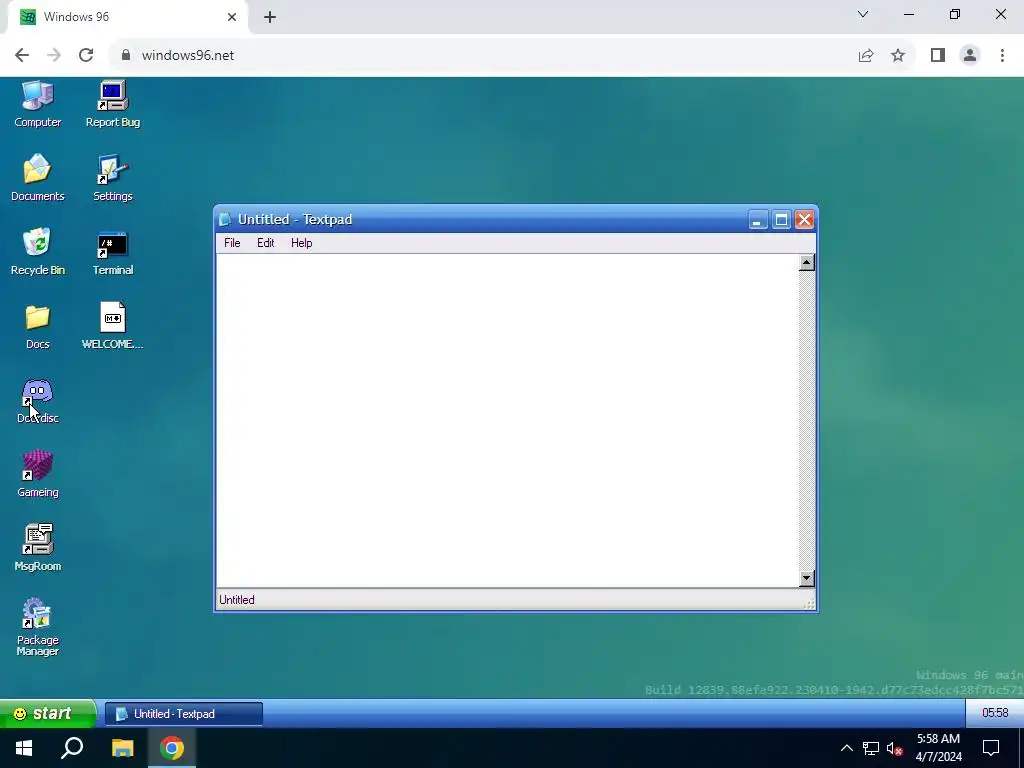Click the network tray icon
This screenshot has width=1024, height=768.
tap(871, 748)
